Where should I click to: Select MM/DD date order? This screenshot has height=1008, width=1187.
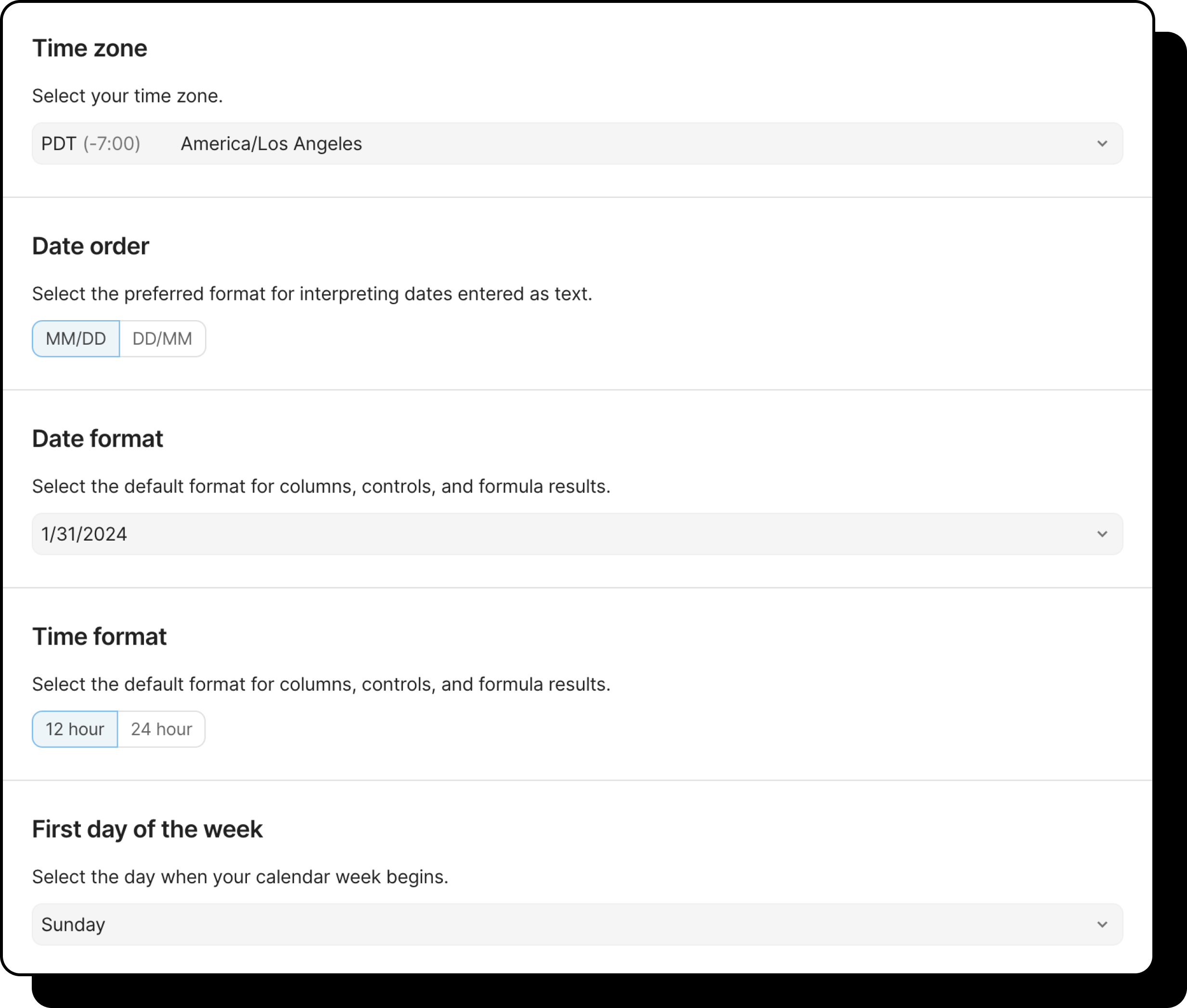tap(75, 338)
